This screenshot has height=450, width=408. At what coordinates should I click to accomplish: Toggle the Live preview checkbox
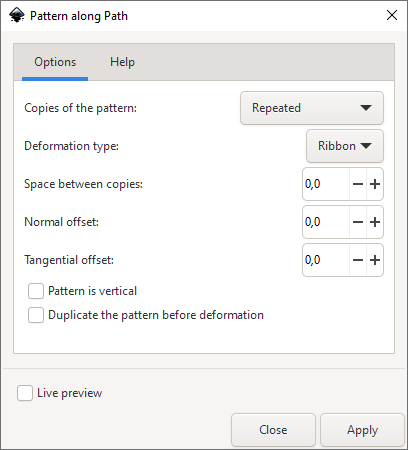pos(25,393)
